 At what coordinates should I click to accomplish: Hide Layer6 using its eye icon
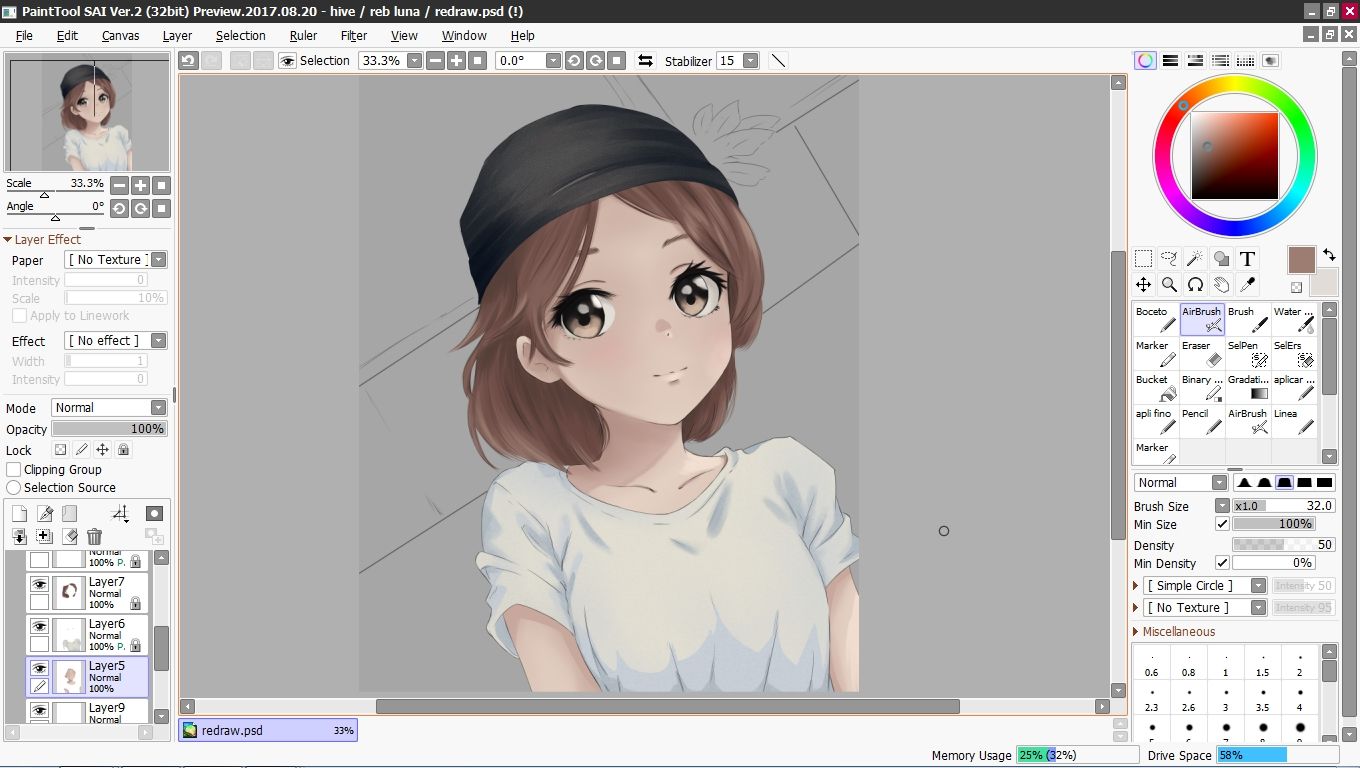pos(39,626)
